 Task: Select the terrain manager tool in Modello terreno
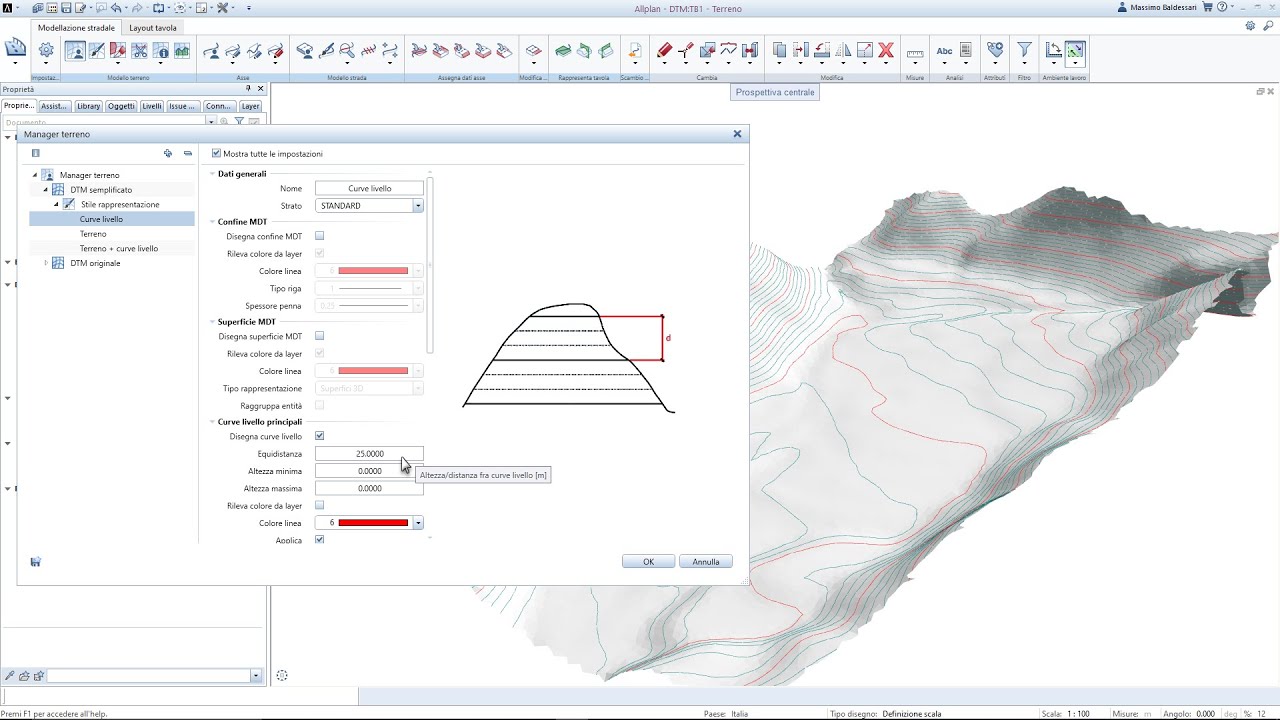[75, 51]
